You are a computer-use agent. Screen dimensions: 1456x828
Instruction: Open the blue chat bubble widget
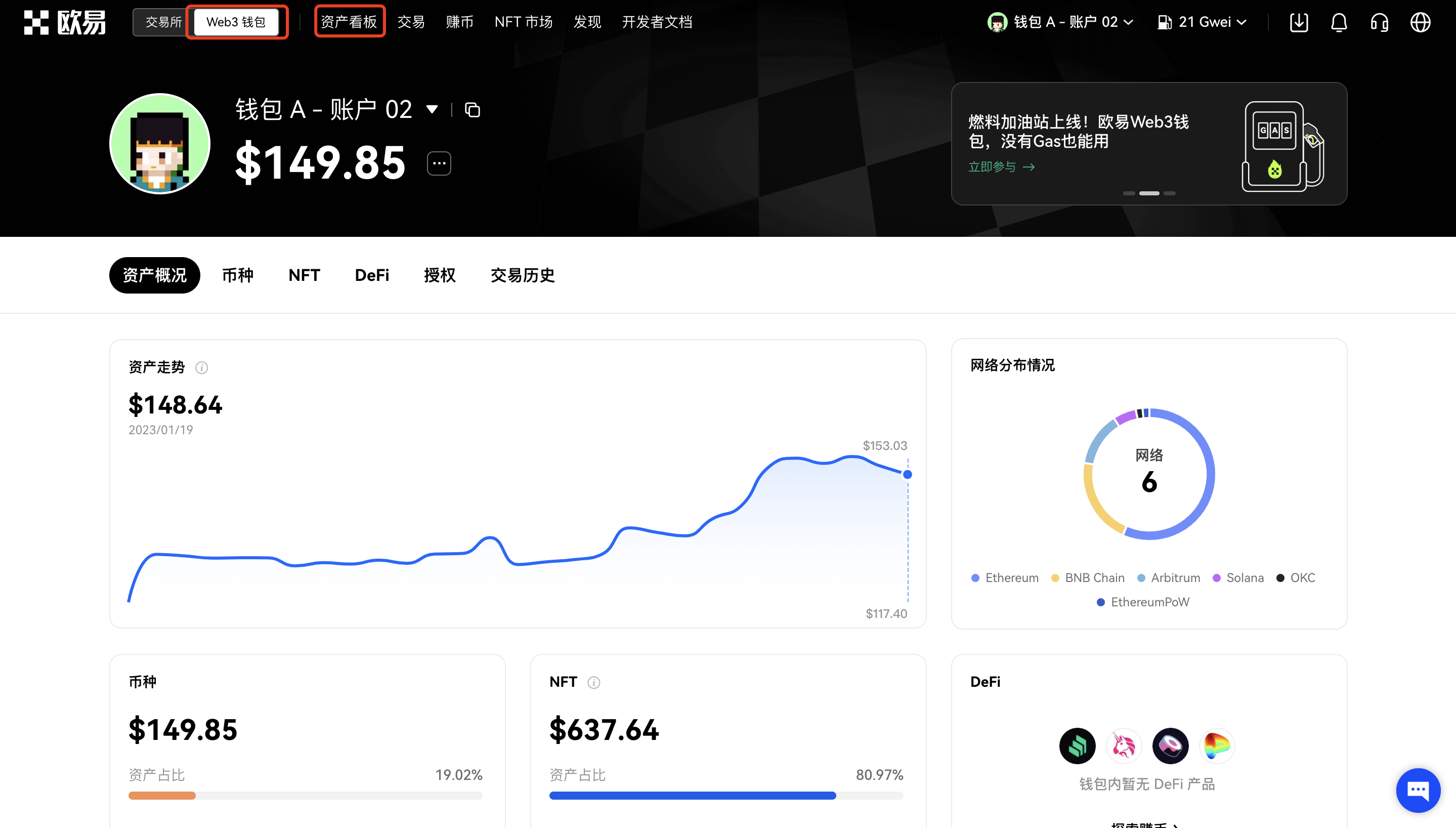pos(1418,790)
